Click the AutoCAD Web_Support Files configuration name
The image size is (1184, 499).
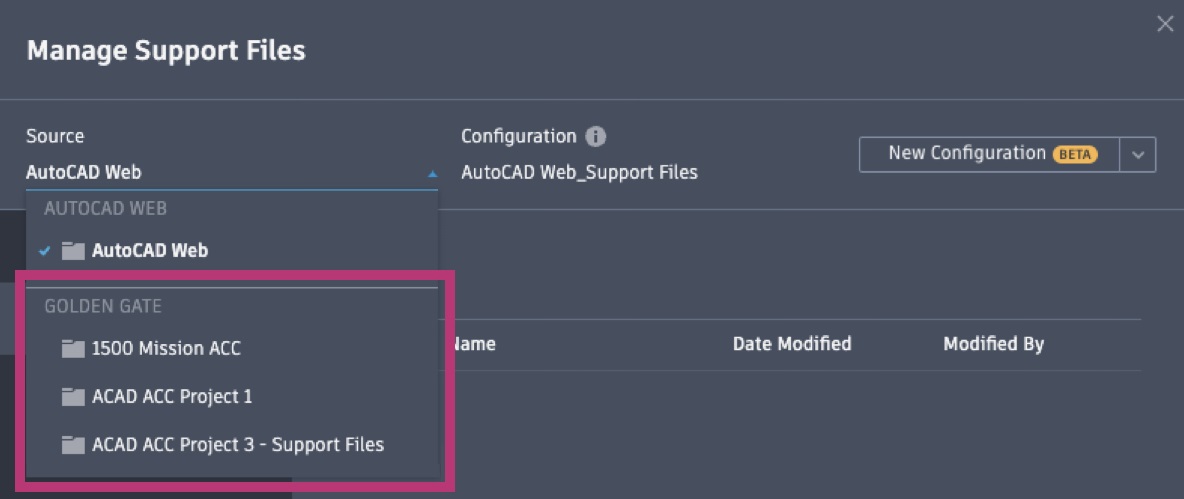click(x=579, y=172)
